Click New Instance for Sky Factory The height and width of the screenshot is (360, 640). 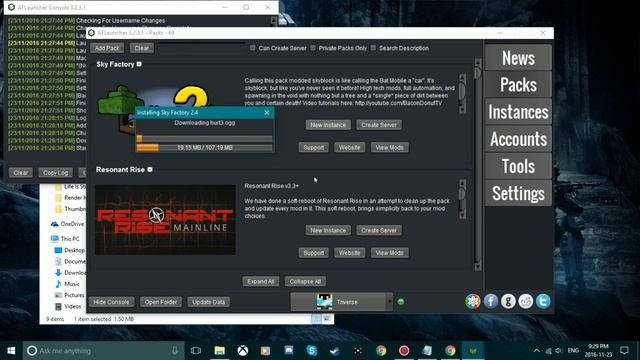[x=328, y=125]
